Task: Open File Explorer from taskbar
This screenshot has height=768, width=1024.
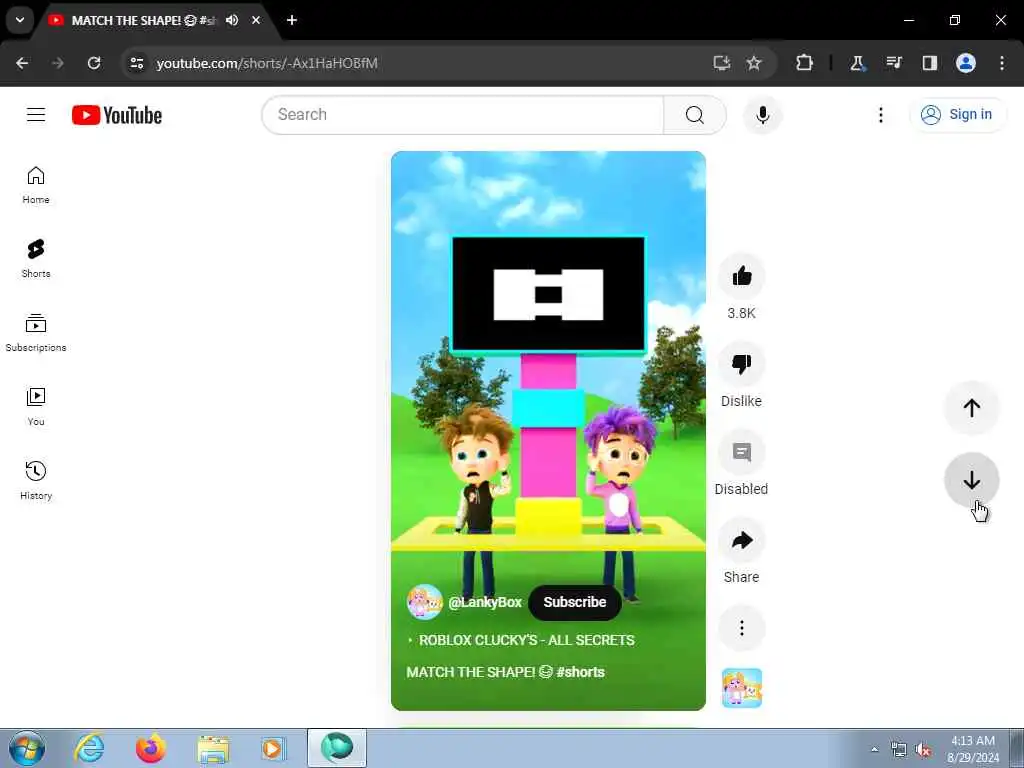Action: click(213, 748)
